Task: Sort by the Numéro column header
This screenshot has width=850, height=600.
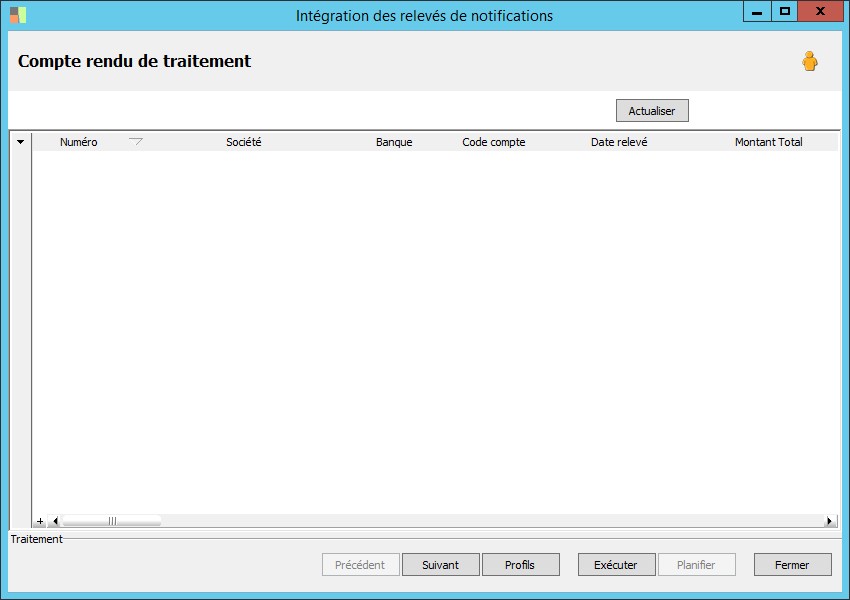Action: pyautogui.click(x=79, y=142)
